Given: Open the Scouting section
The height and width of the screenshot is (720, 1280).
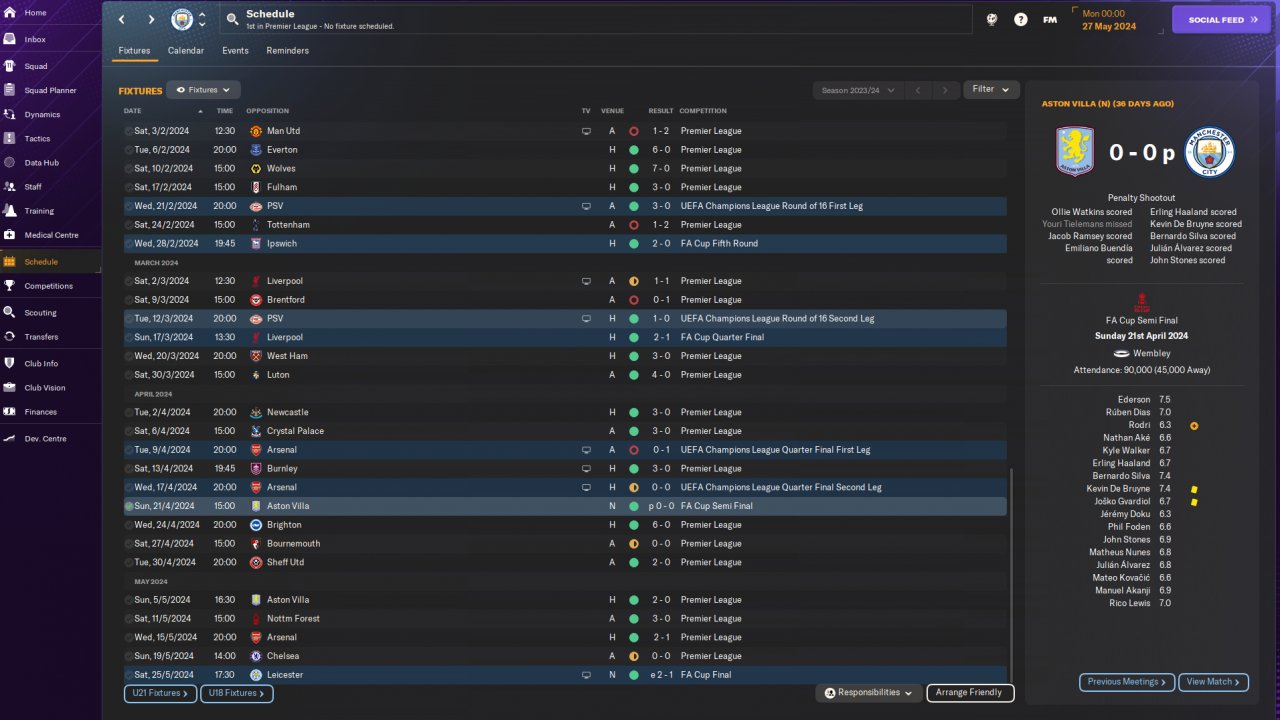Looking at the screenshot, I should click(x=41, y=313).
